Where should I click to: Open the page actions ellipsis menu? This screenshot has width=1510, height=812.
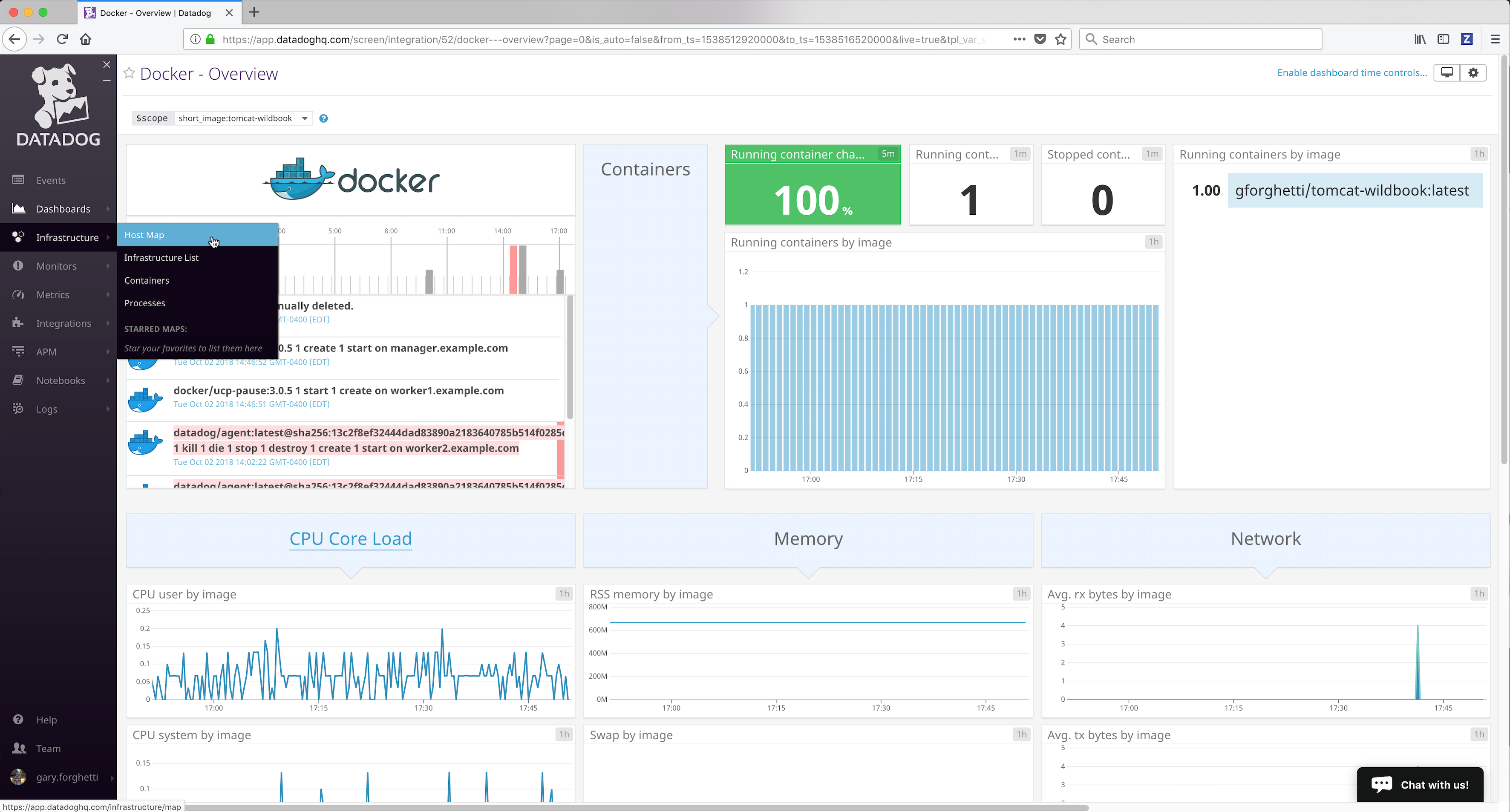1019,39
